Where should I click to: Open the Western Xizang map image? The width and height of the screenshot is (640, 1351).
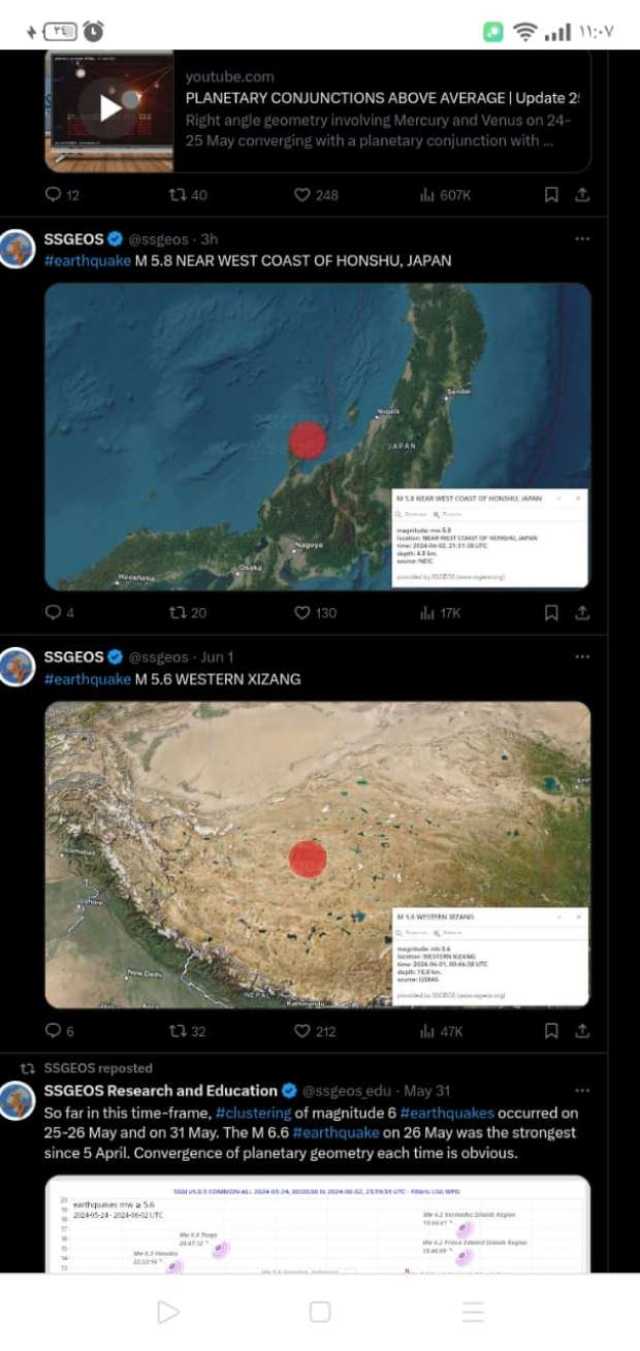click(x=318, y=855)
